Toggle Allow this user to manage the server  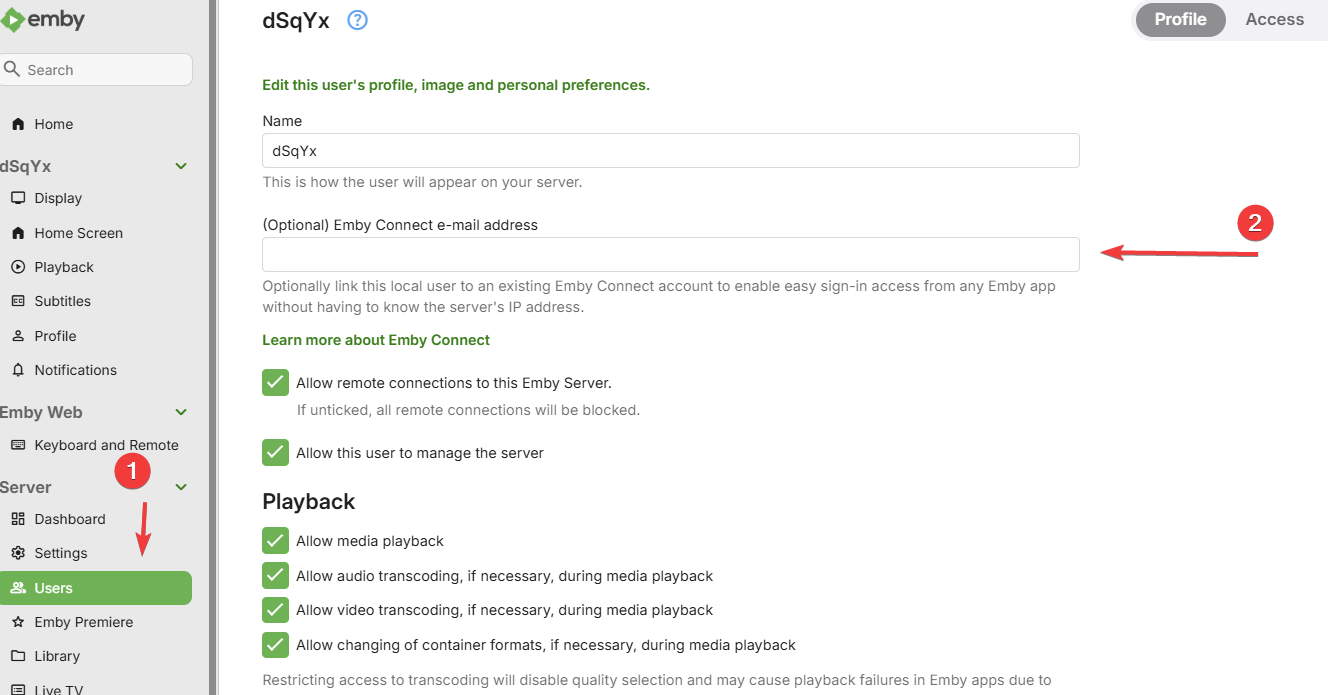click(x=275, y=453)
